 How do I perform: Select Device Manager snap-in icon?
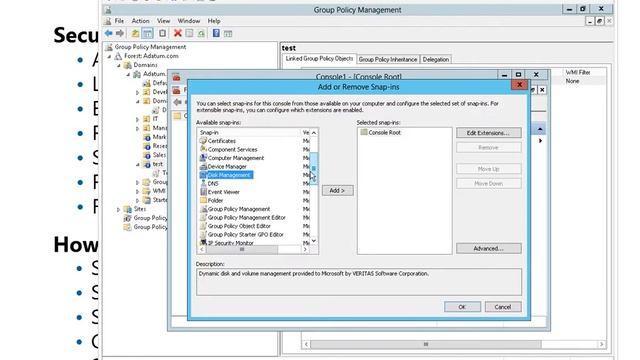tap(203, 167)
